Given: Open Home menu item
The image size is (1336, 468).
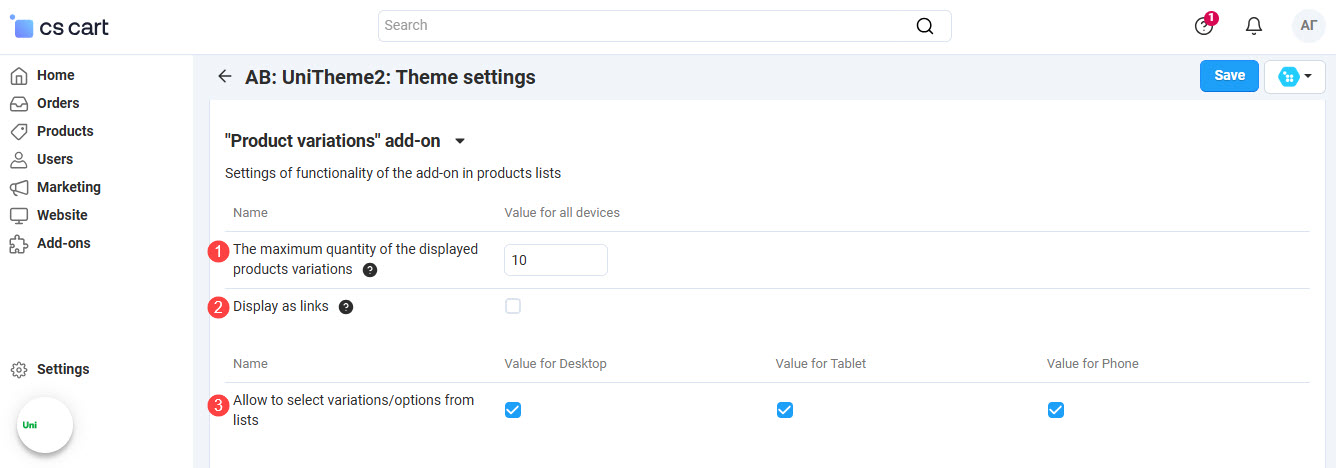Looking at the screenshot, I should pos(56,75).
